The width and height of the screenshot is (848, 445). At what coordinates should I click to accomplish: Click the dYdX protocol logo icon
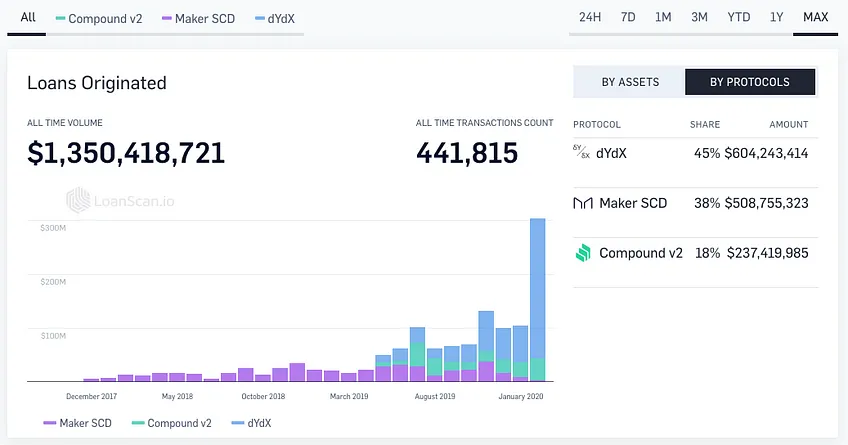click(581, 152)
